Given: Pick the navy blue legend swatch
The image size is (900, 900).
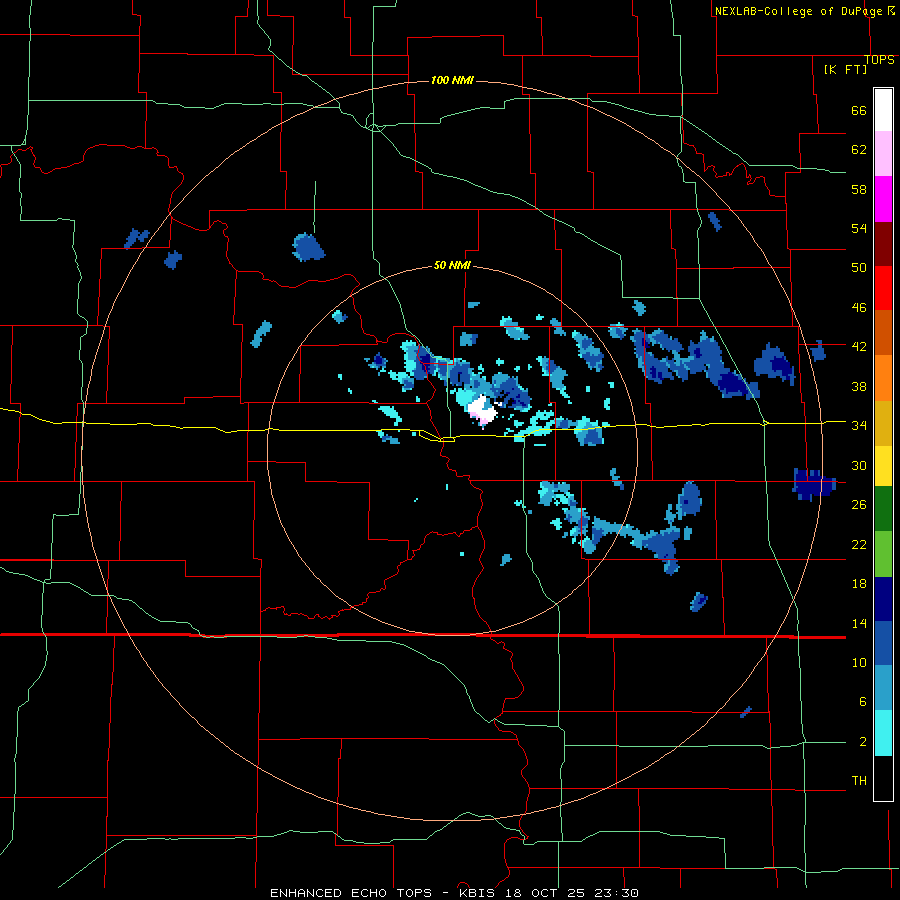Looking at the screenshot, I should pos(883,599).
